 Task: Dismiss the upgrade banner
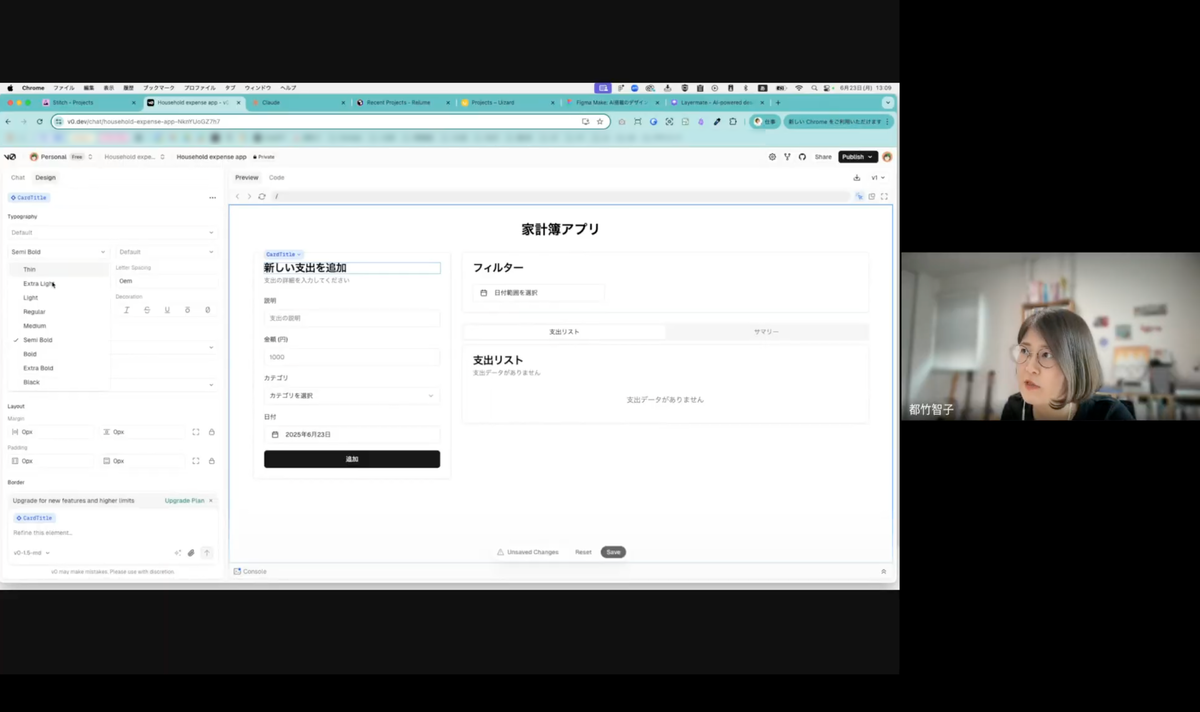pyautogui.click(x=211, y=500)
